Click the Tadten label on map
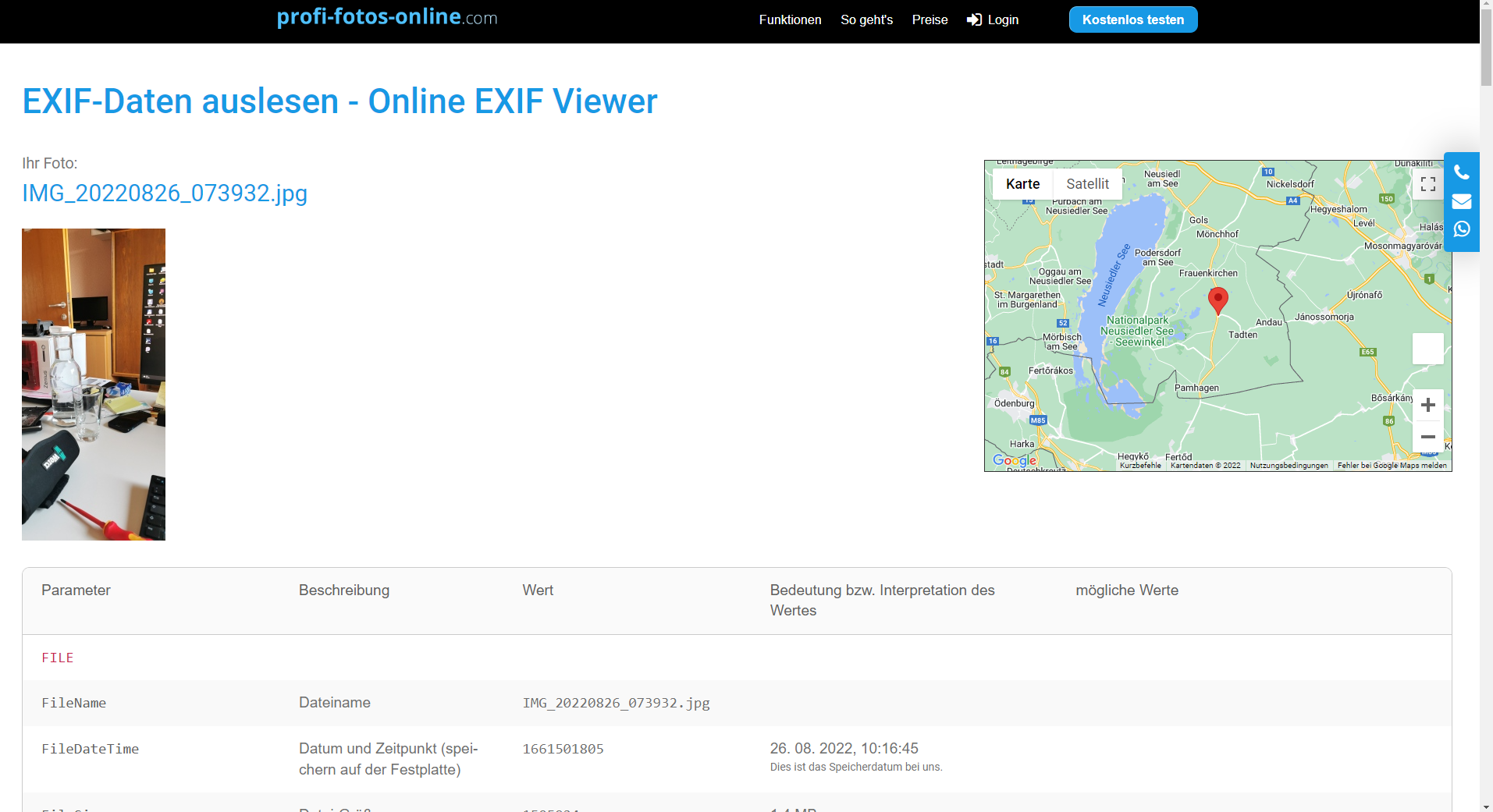Screen dimensions: 1493x812 (x=1242, y=335)
